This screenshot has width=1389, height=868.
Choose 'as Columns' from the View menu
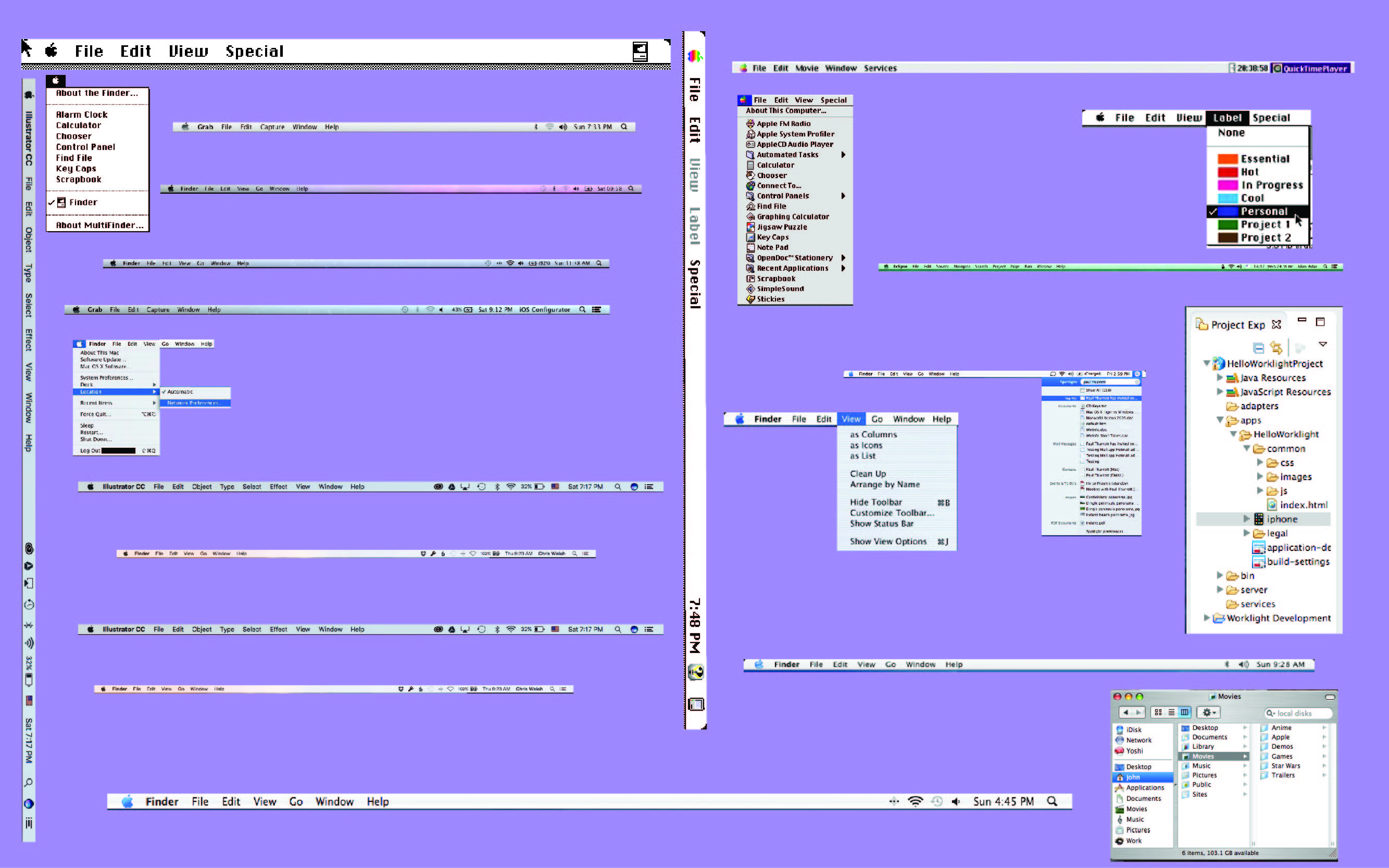pos(873,435)
